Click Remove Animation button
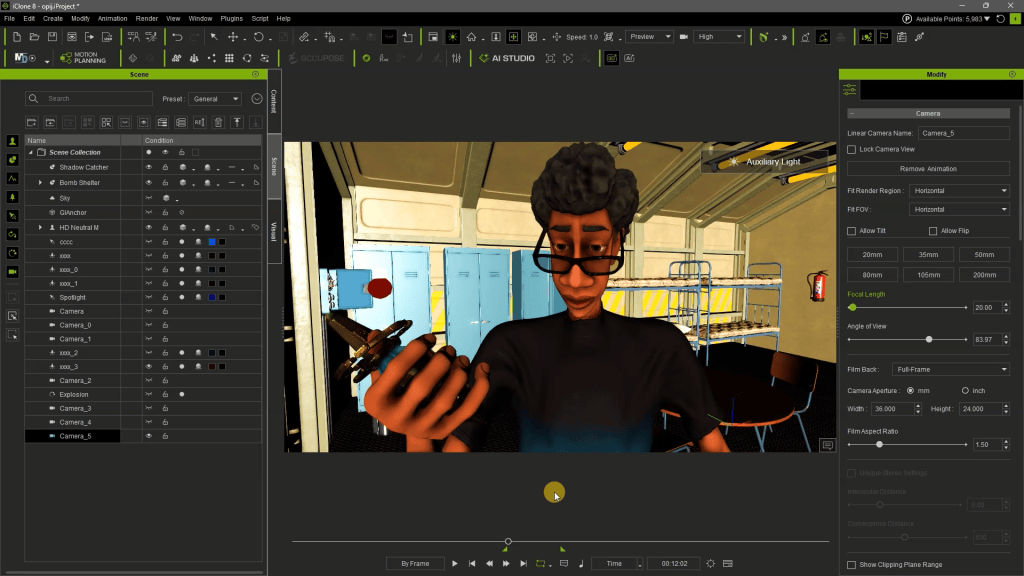This screenshot has width=1024, height=576. 928,169
